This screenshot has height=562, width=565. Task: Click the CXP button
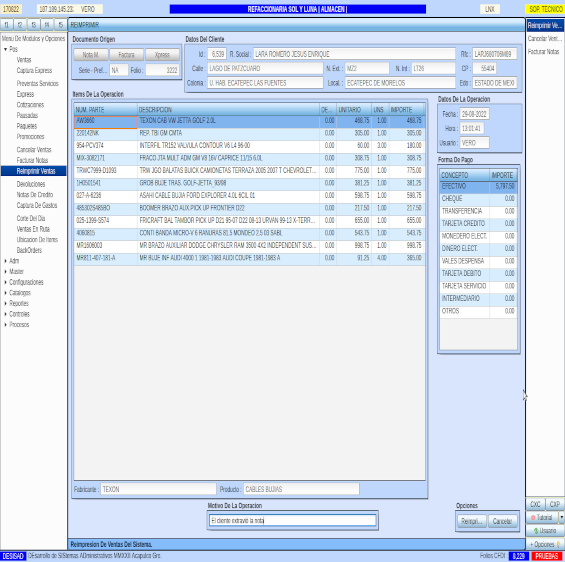point(555,504)
